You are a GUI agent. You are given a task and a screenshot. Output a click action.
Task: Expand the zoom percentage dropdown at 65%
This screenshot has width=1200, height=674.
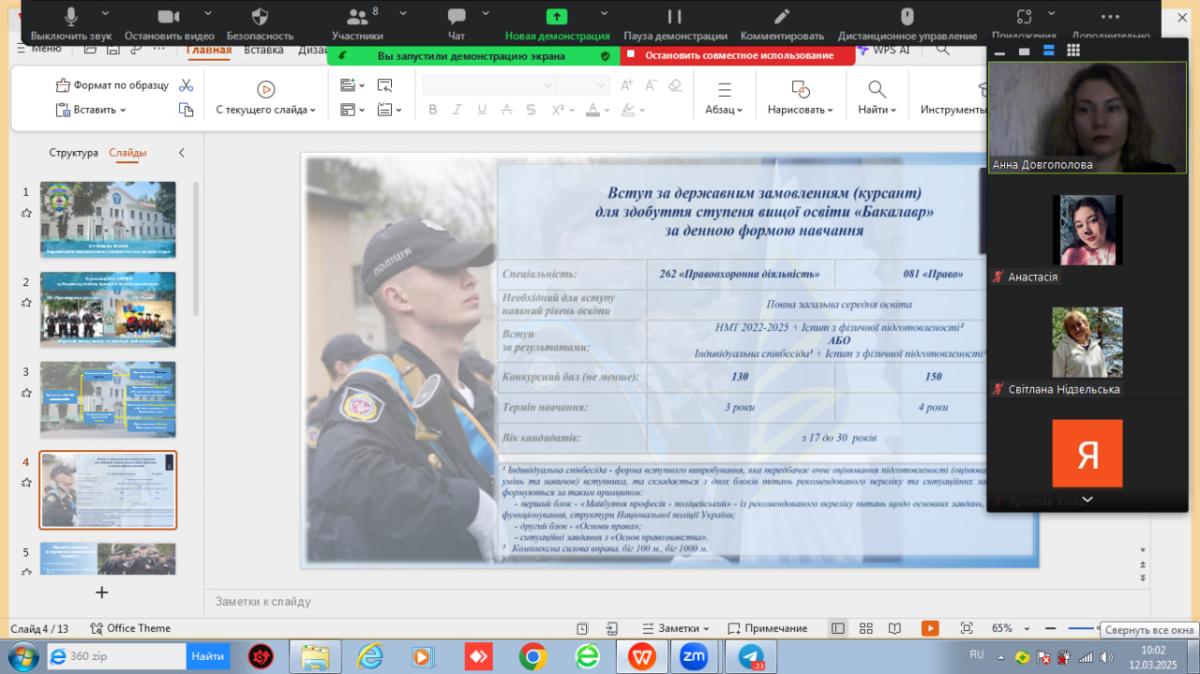(x=1027, y=628)
